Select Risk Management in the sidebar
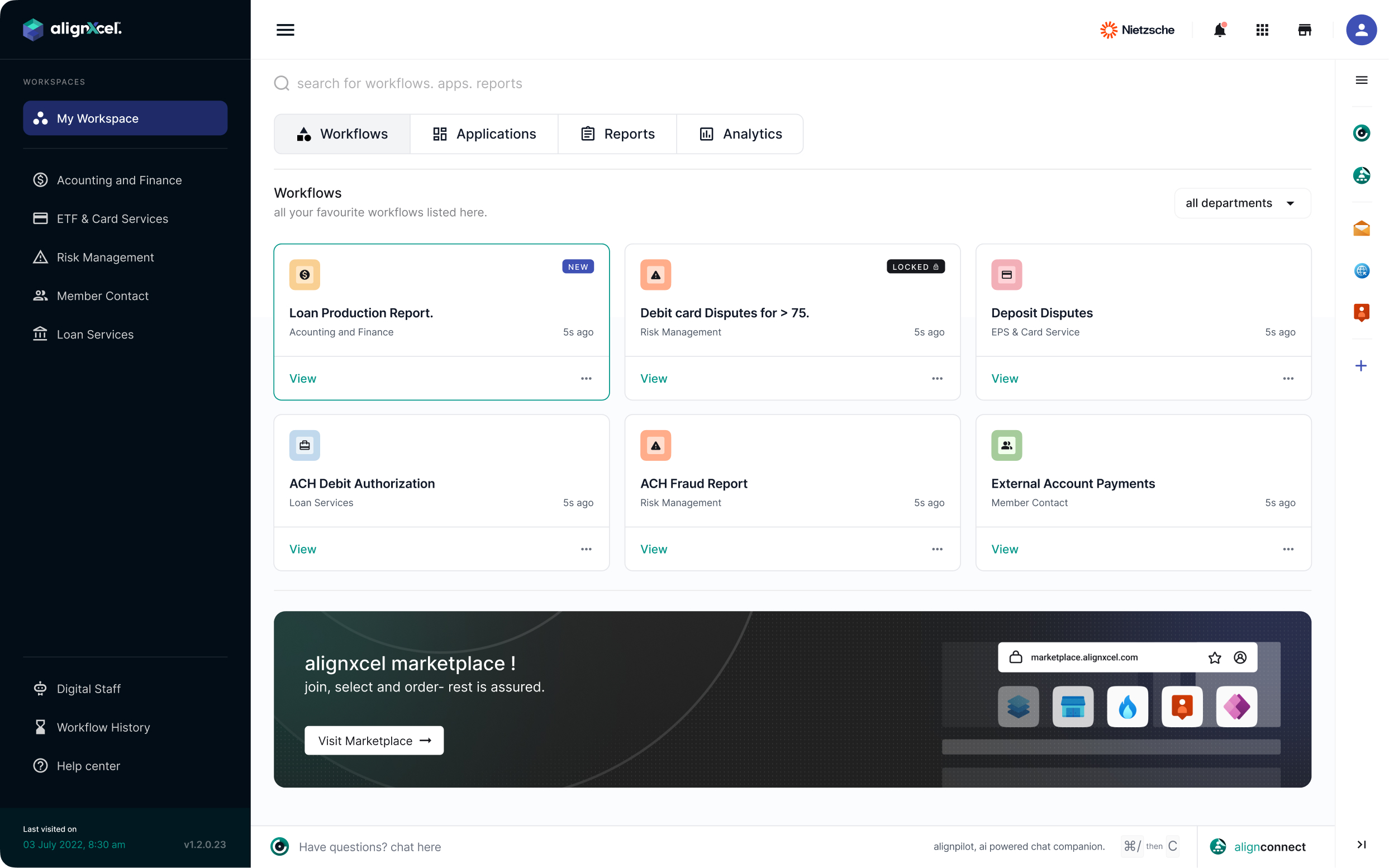 (x=105, y=257)
